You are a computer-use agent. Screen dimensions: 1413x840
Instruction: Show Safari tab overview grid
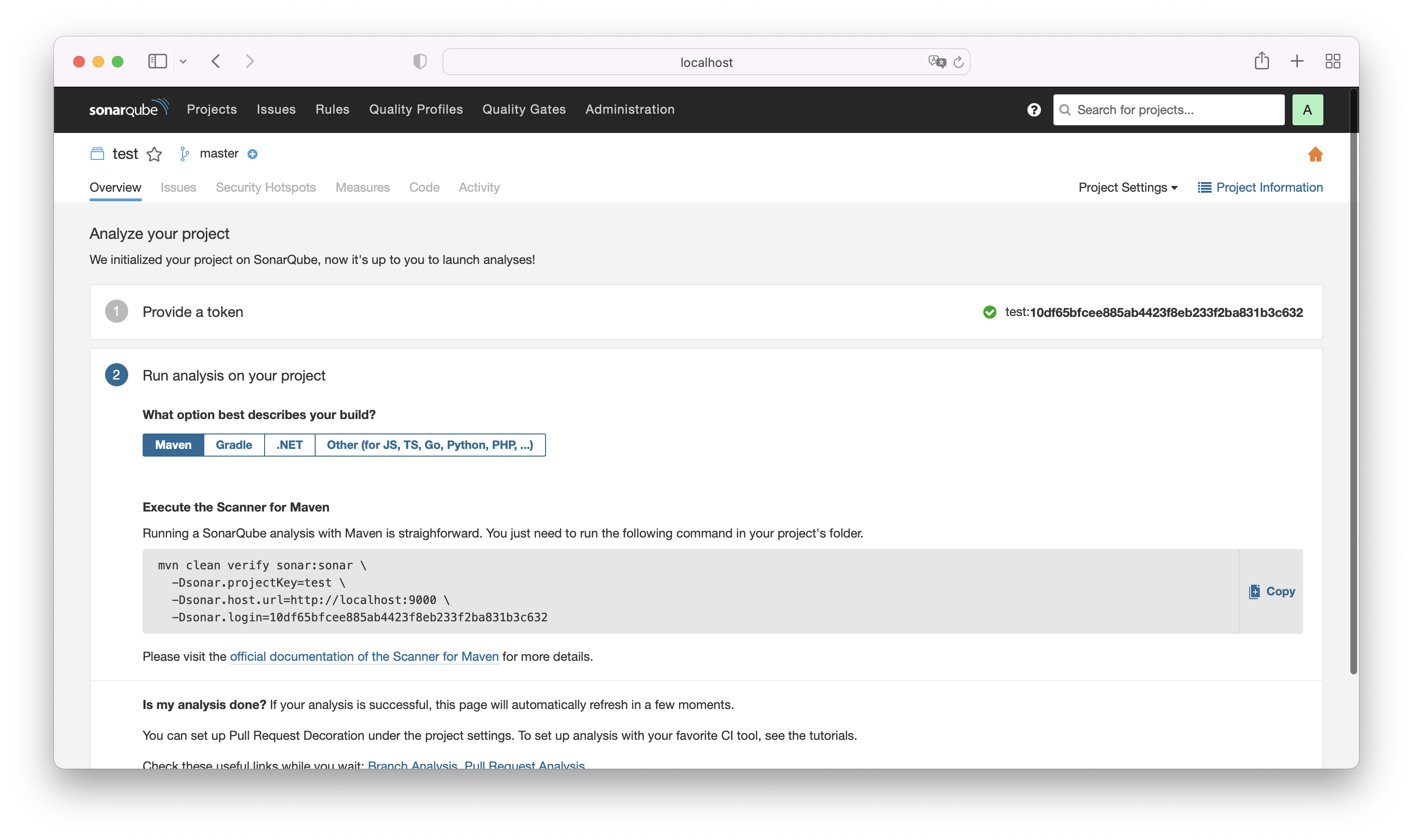pyautogui.click(x=1333, y=61)
